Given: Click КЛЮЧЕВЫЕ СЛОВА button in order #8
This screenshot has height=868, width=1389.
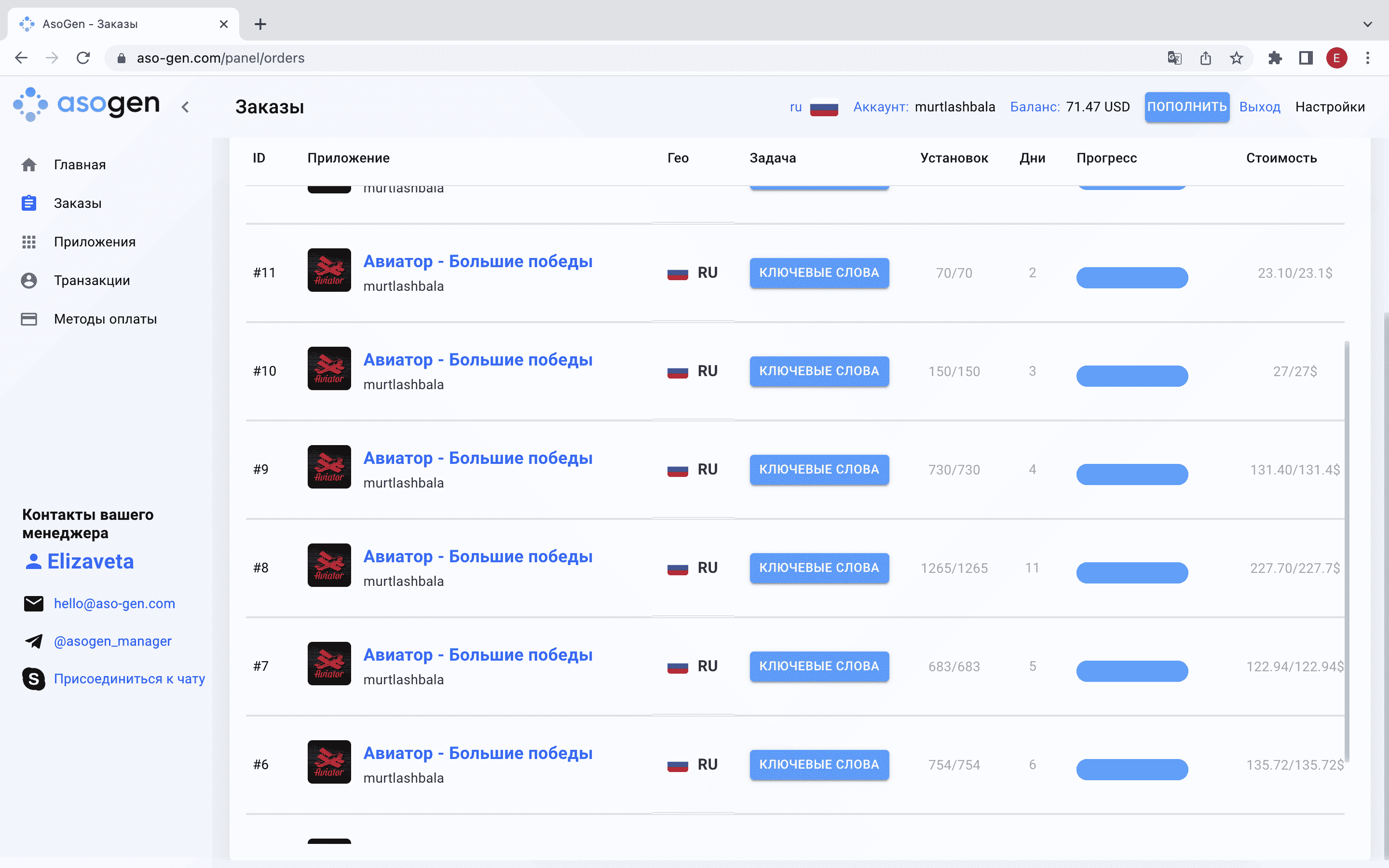Looking at the screenshot, I should click(x=819, y=568).
